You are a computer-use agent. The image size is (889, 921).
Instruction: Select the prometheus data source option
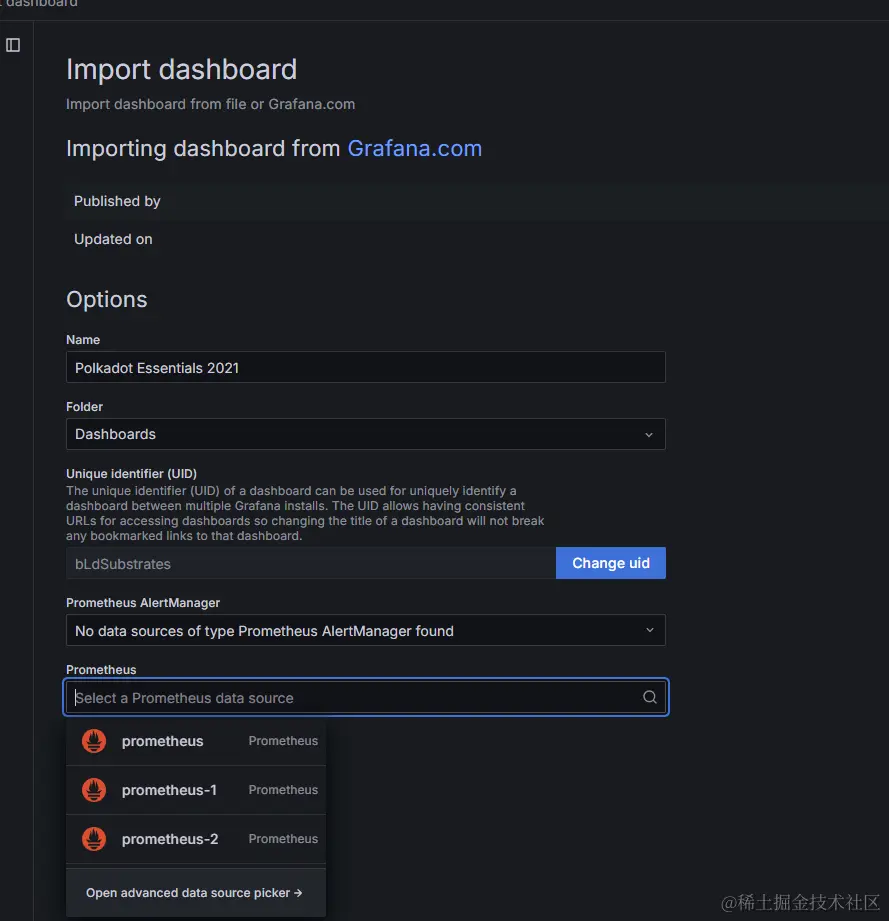point(196,741)
